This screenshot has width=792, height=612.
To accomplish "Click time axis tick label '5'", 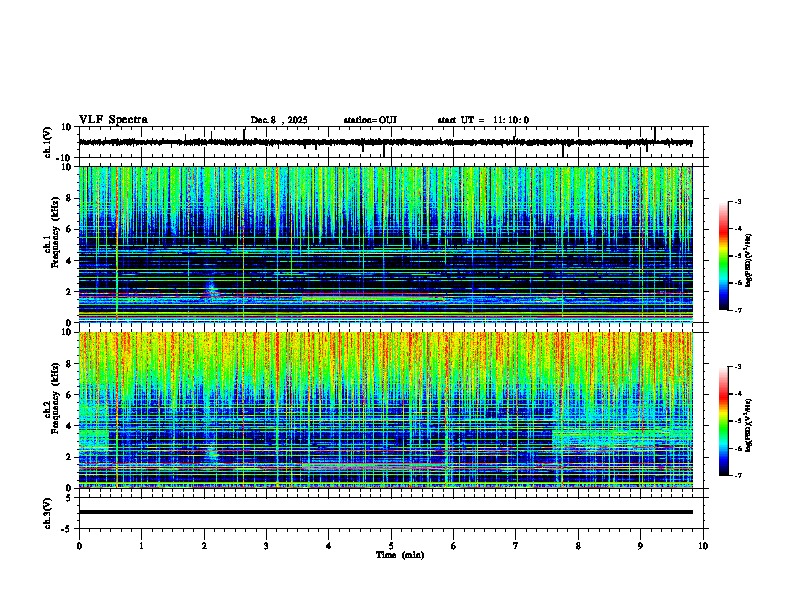I will click(x=391, y=546).
